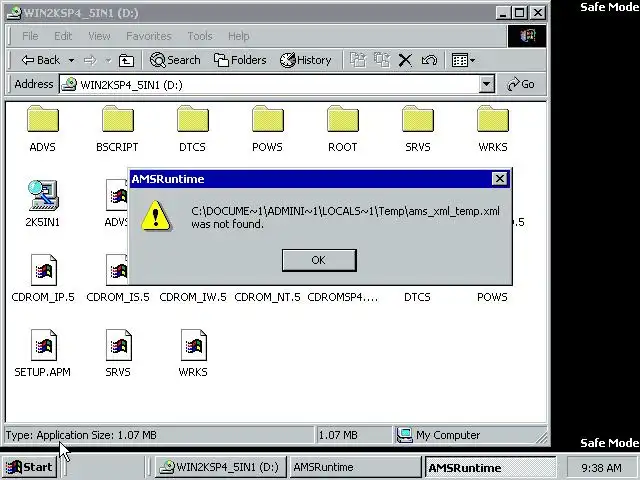
Task: Open the Views dropdown button
Action: click(x=463, y=60)
